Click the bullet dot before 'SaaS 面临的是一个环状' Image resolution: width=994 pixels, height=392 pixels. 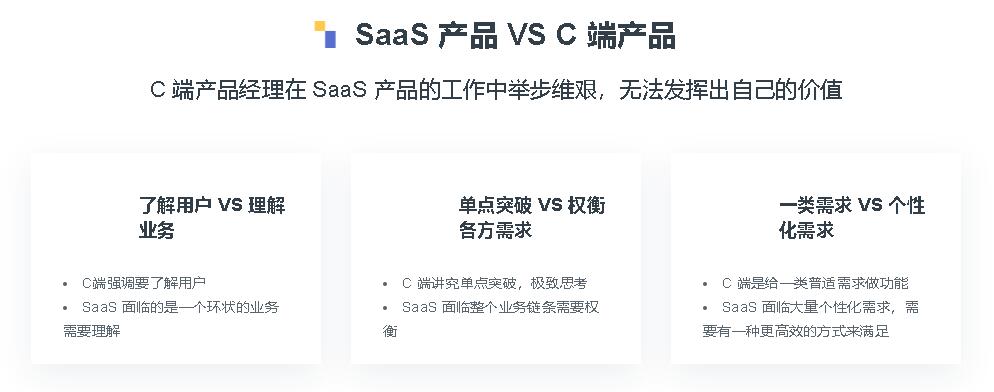pos(65,308)
